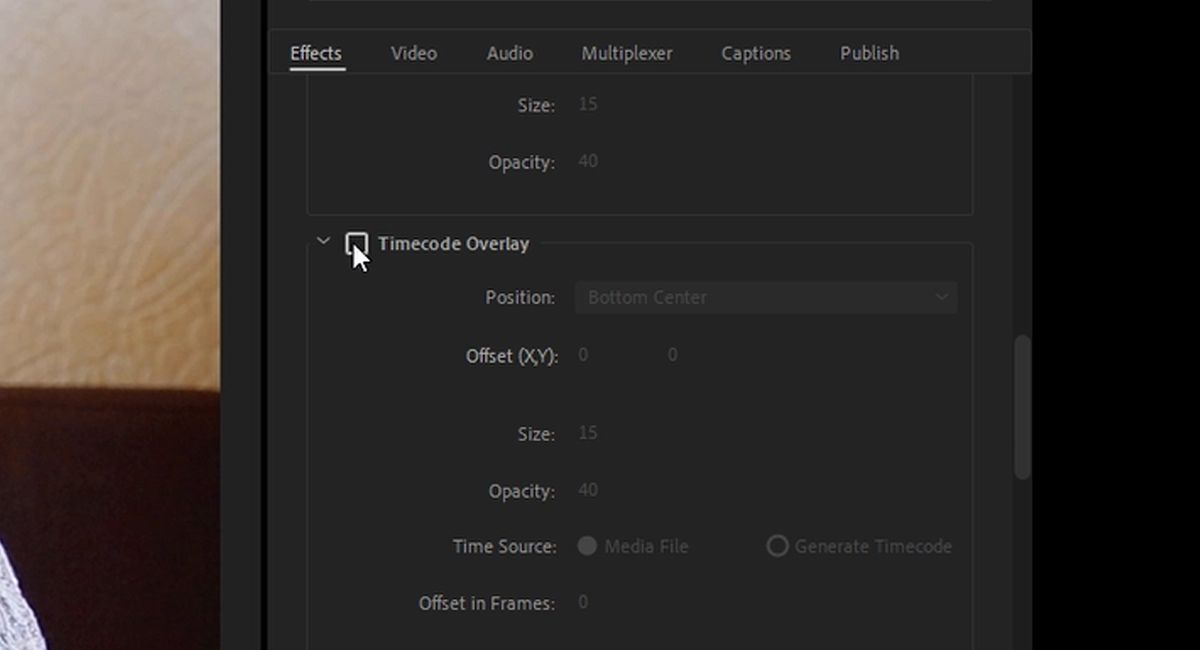Open the Audio tab
The image size is (1200, 650).
click(509, 53)
